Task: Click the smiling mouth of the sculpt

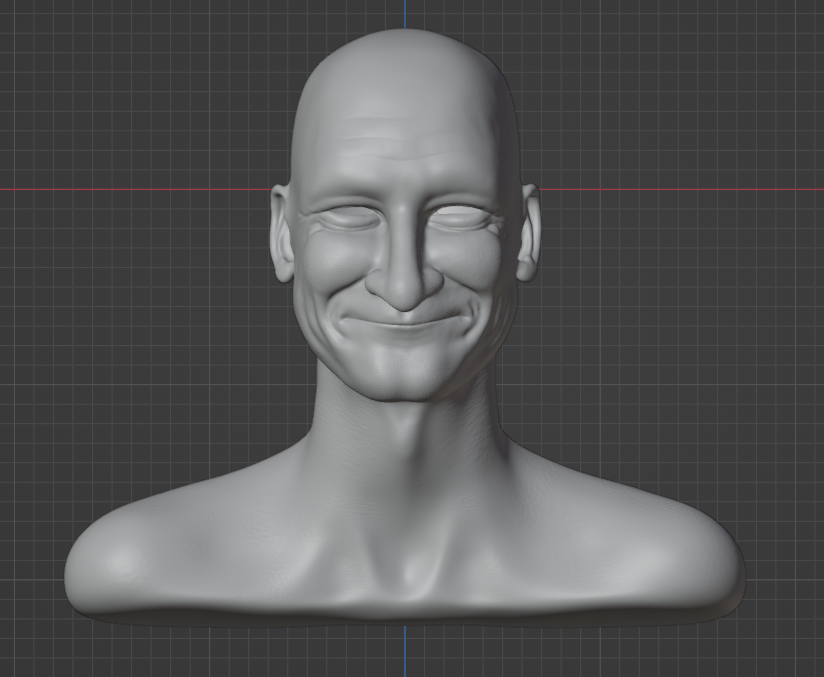Action: [406, 320]
